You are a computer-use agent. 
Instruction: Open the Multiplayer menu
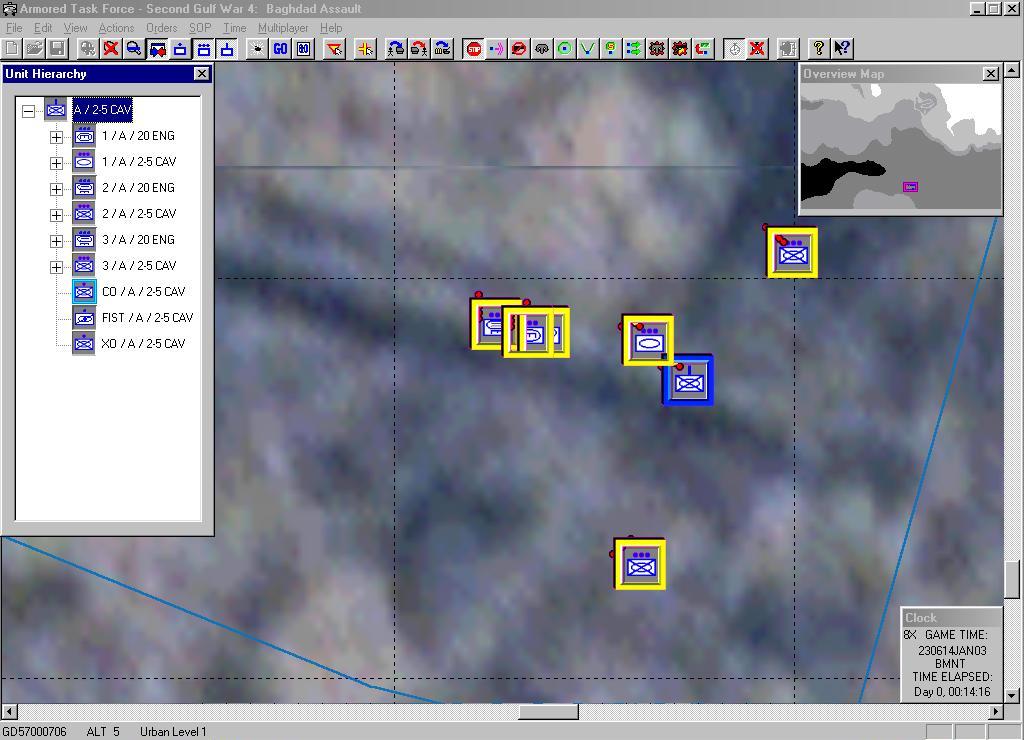click(x=283, y=28)
